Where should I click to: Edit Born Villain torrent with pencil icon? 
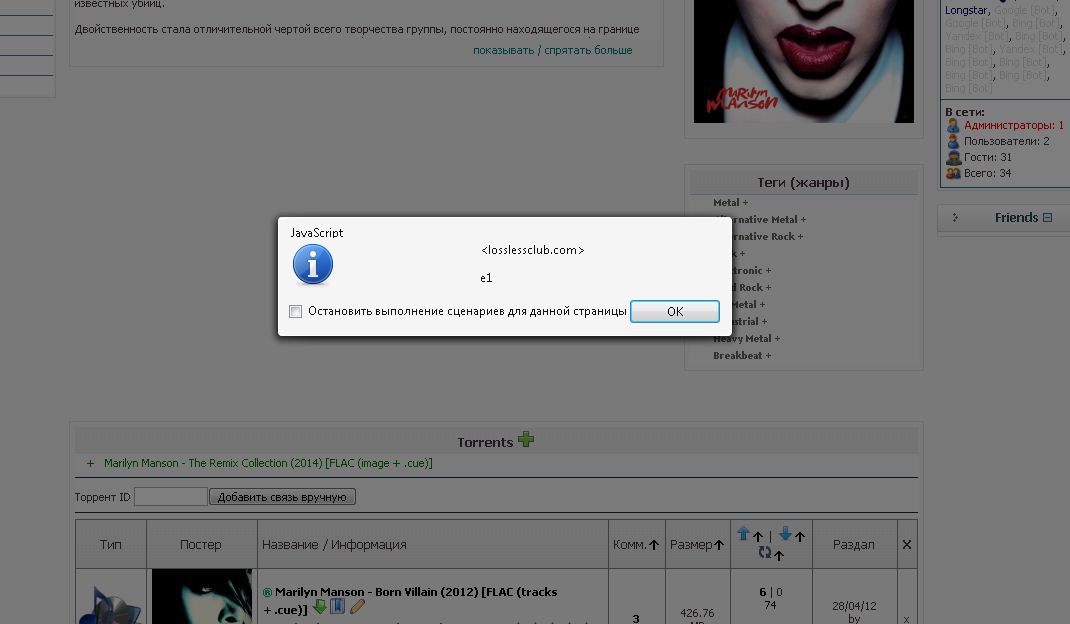pos(357,606)
